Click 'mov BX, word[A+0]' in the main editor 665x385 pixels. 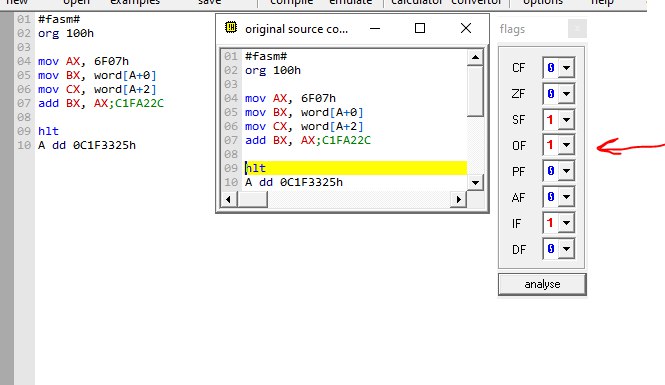pos(97,75)
